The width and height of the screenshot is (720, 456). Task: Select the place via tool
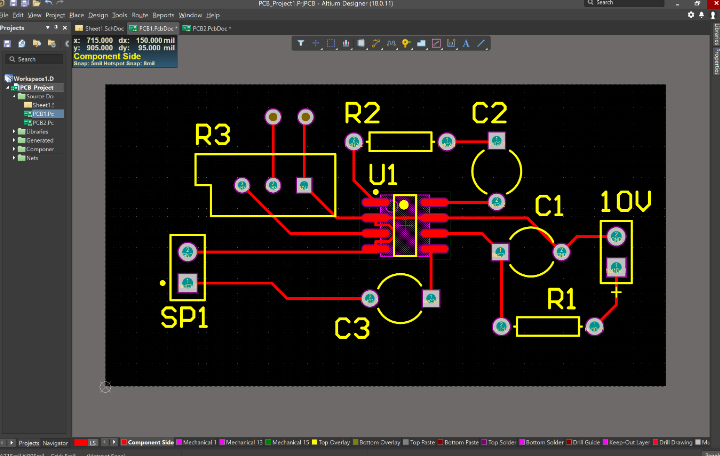[x=406, y=43]
